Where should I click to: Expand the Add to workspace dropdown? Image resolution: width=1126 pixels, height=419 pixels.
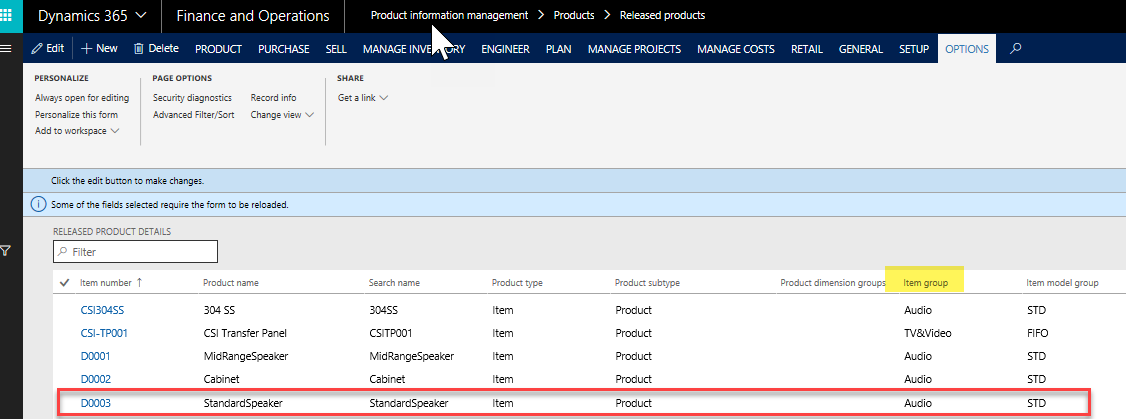pos(77,131)
